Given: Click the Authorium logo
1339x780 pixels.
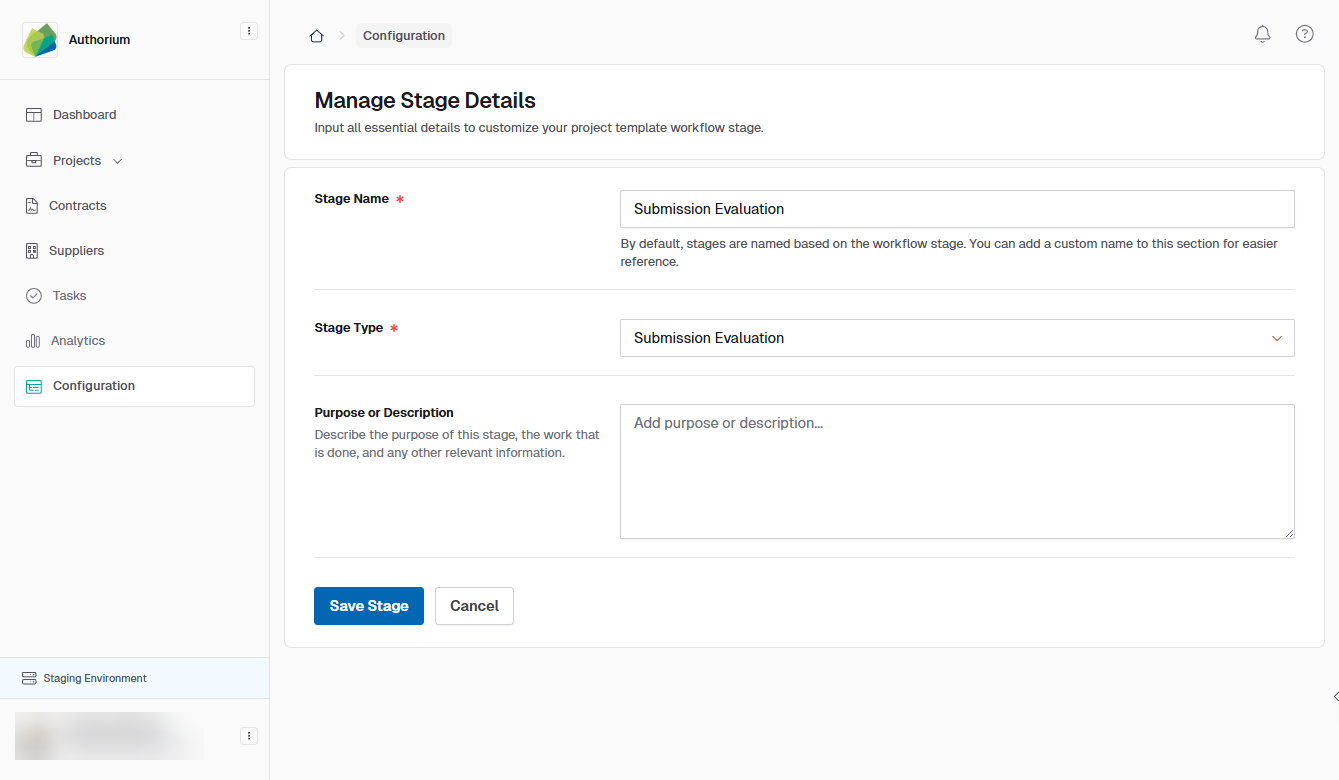Looking at the screenshot, I should click(x=40, y=40).
